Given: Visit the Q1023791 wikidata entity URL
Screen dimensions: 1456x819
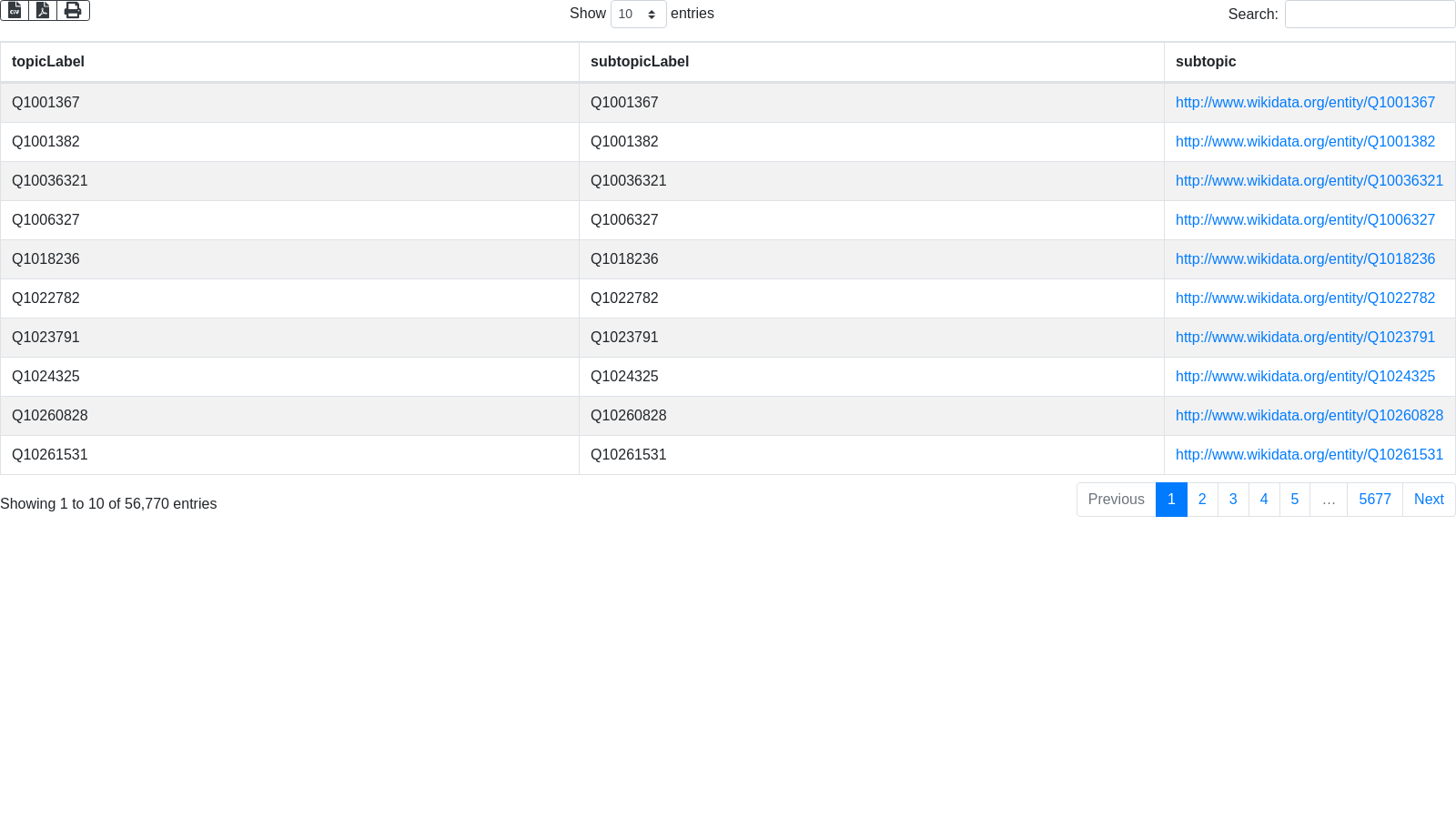Looking at the screenshot, I should (1305, 338).
